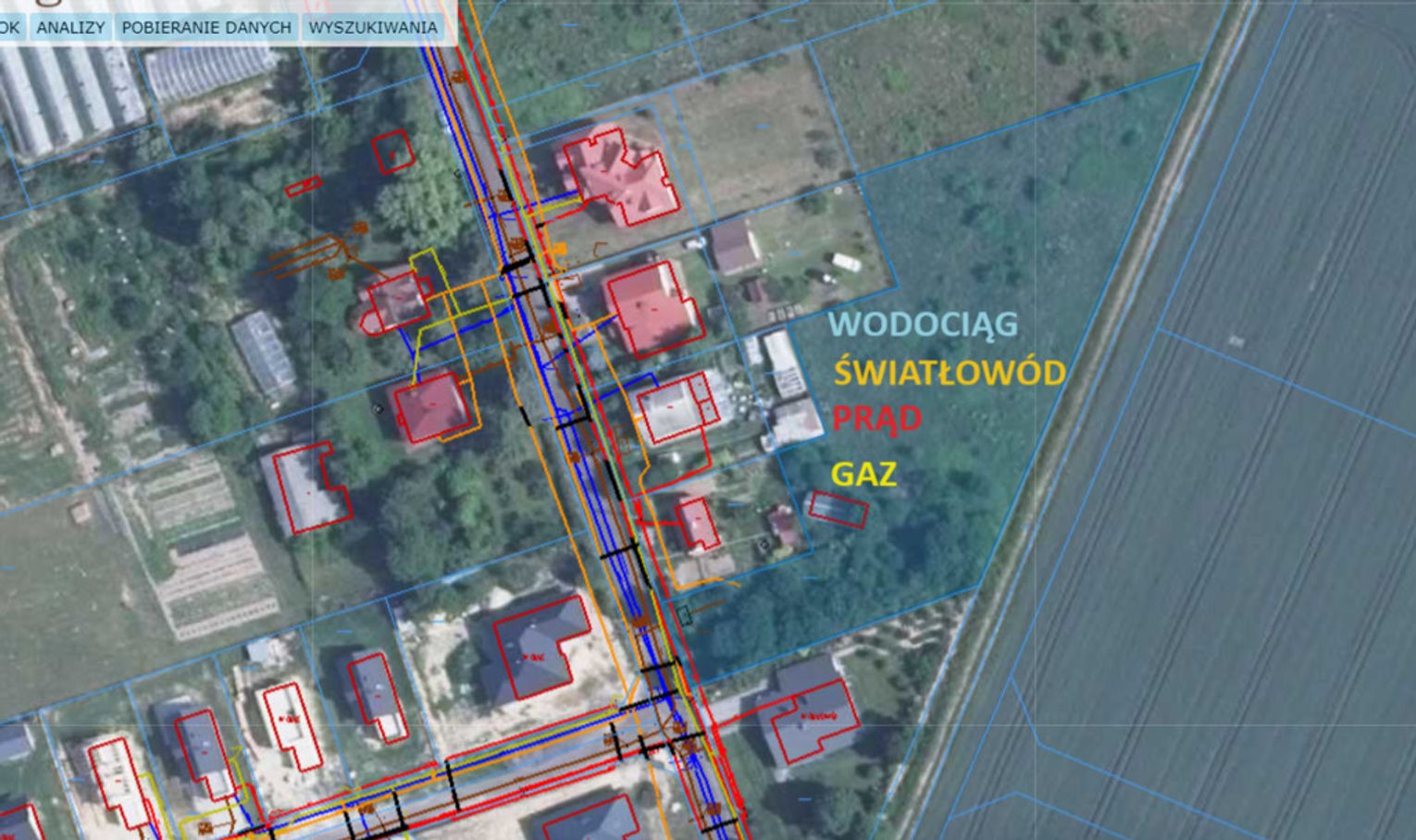Select small red rectangle below GAZ label
This screenshot has height=840, width=1416.
[838, 510]
